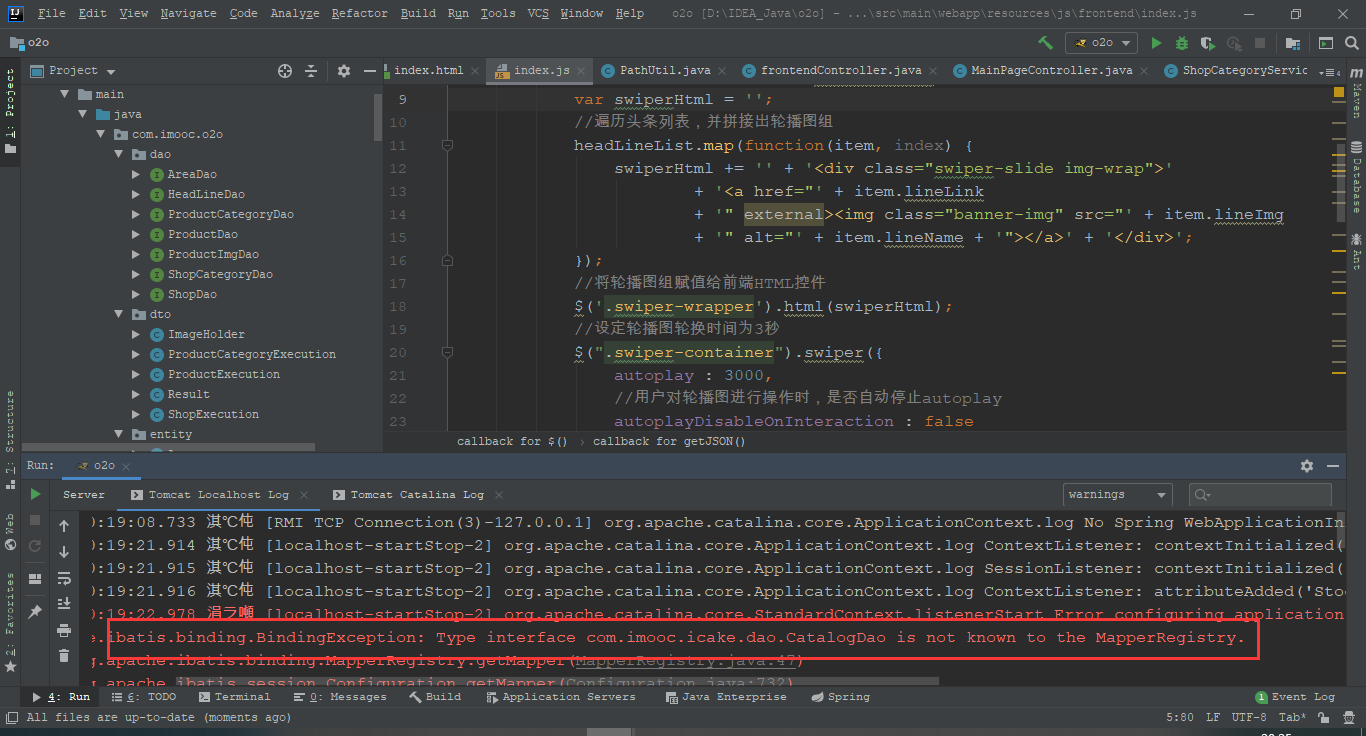
Task: Stop the o2o process in Run panel
Action: point(35,520)
